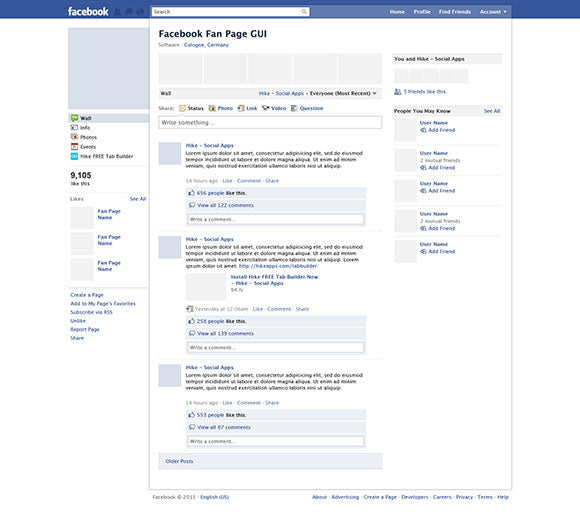Click the Photos icon in left sidebar
This screenshot has width=580, height=521.
tap(74, 137)
